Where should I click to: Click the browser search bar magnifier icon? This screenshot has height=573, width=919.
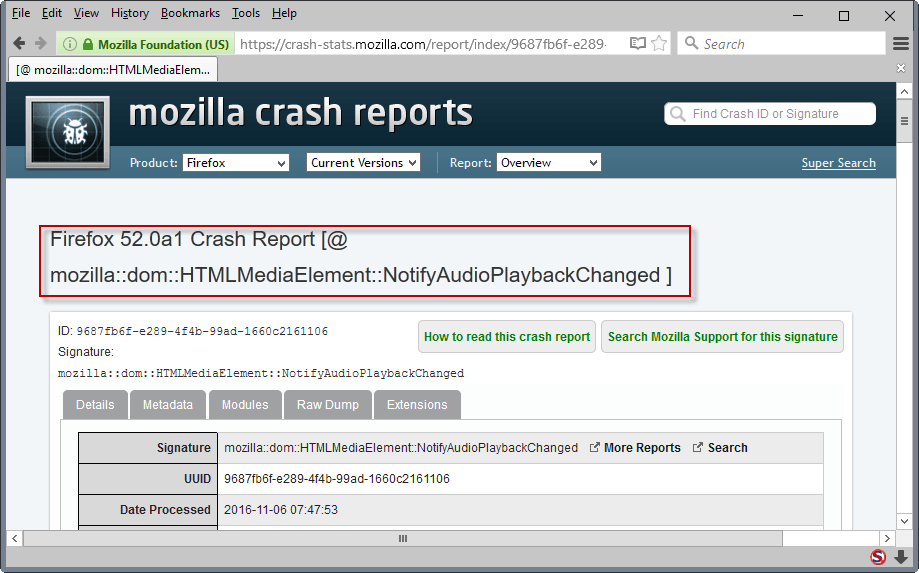[692, 43]
